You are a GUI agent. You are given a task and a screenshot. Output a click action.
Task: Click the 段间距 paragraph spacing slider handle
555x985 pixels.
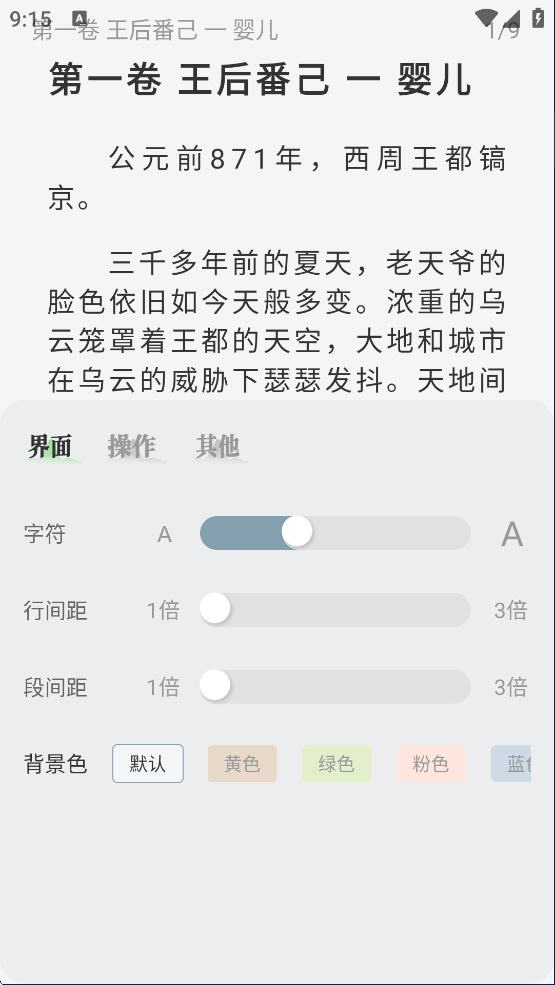(215, 686)
